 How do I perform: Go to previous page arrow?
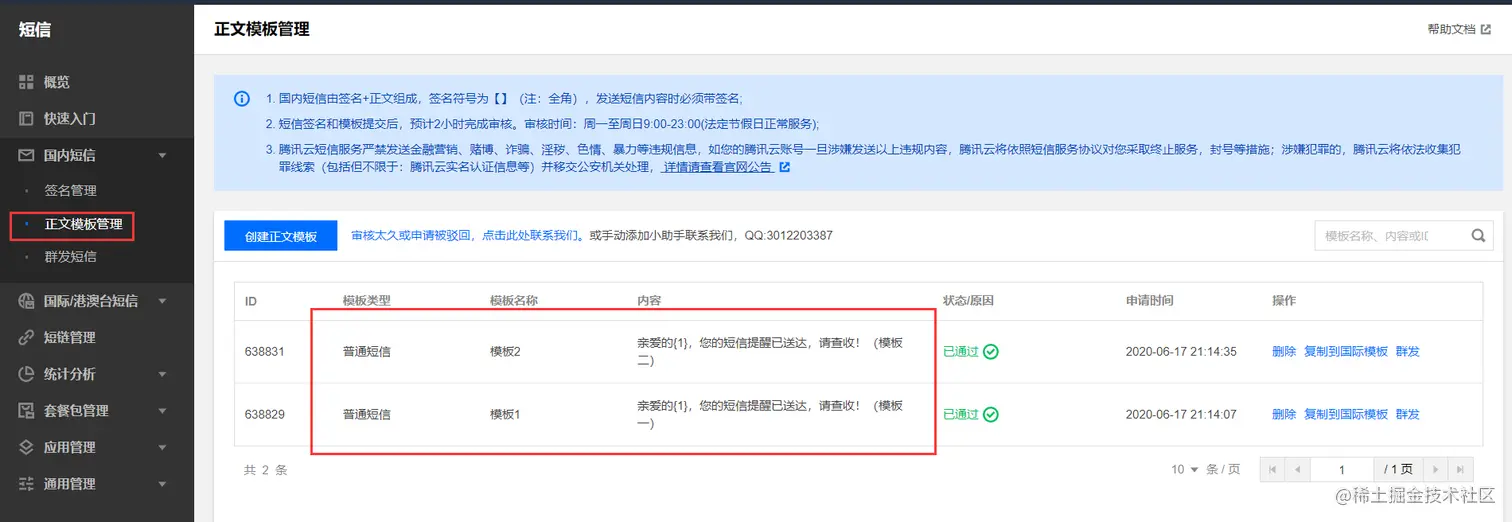[1297, 469]
